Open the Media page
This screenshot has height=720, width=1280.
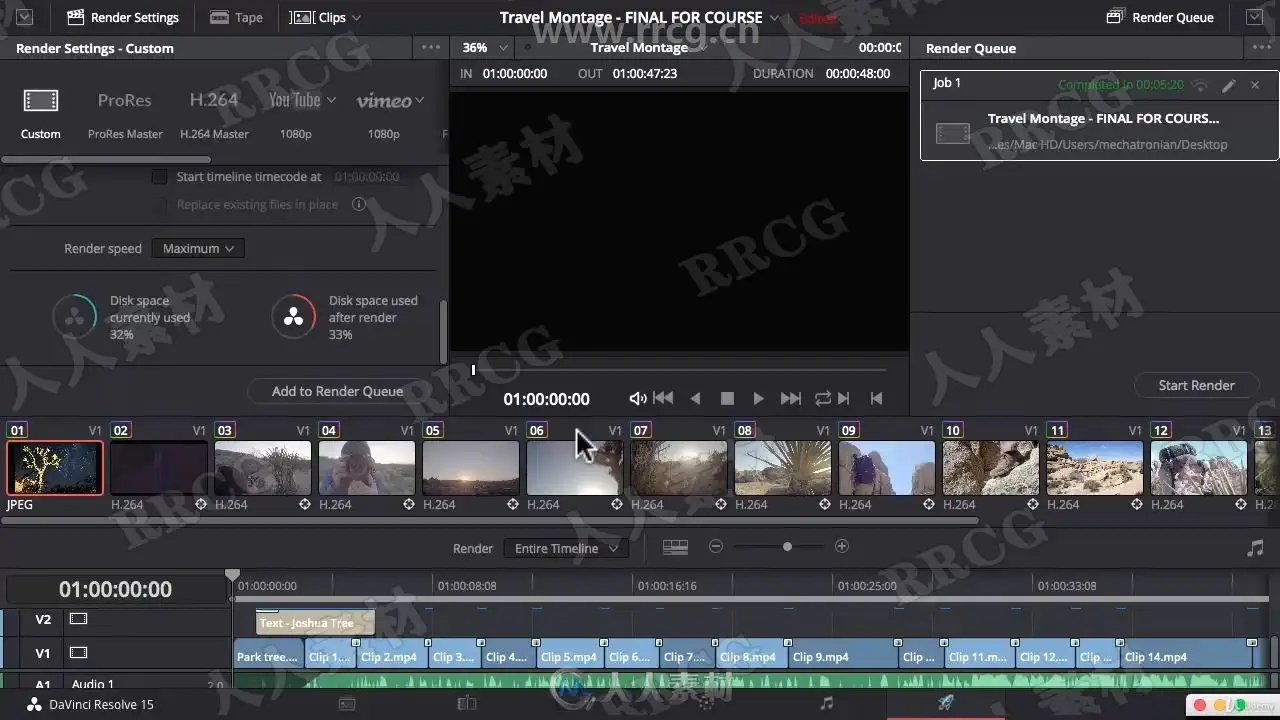click(x=347, y=704)
